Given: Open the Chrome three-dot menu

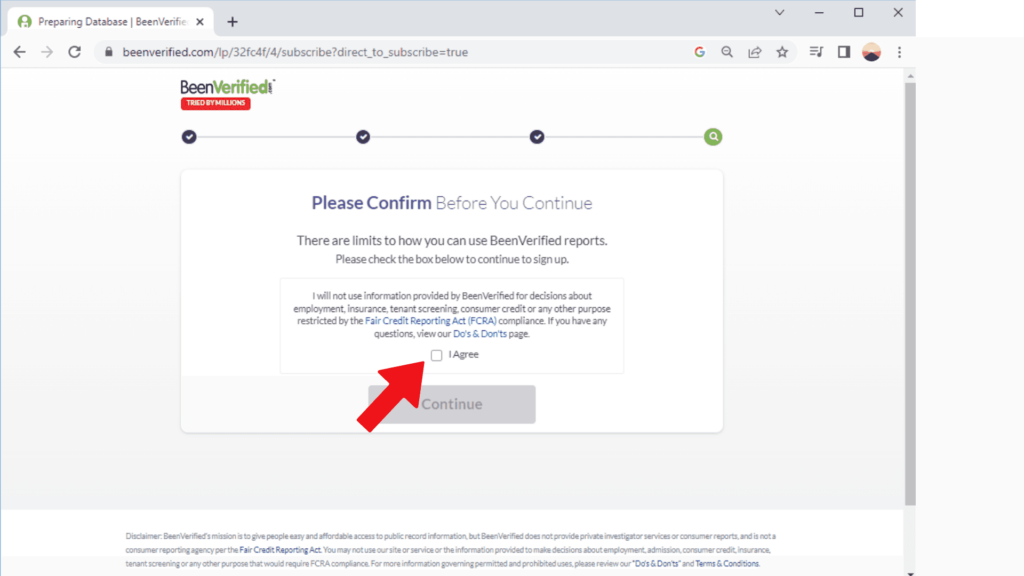Looking at the screenshot, I should click(x=899, y=52).
